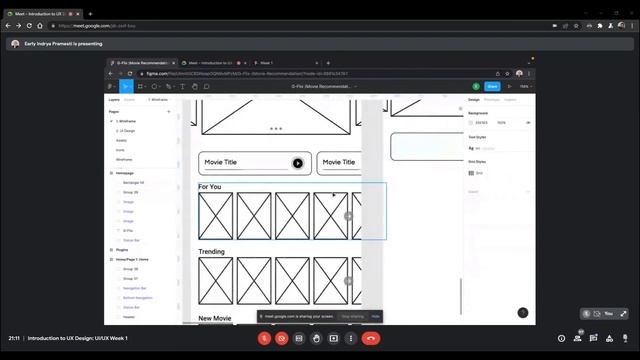Add a new page with plus icon
Screen dimensions: 640x360
coord(169,111)
